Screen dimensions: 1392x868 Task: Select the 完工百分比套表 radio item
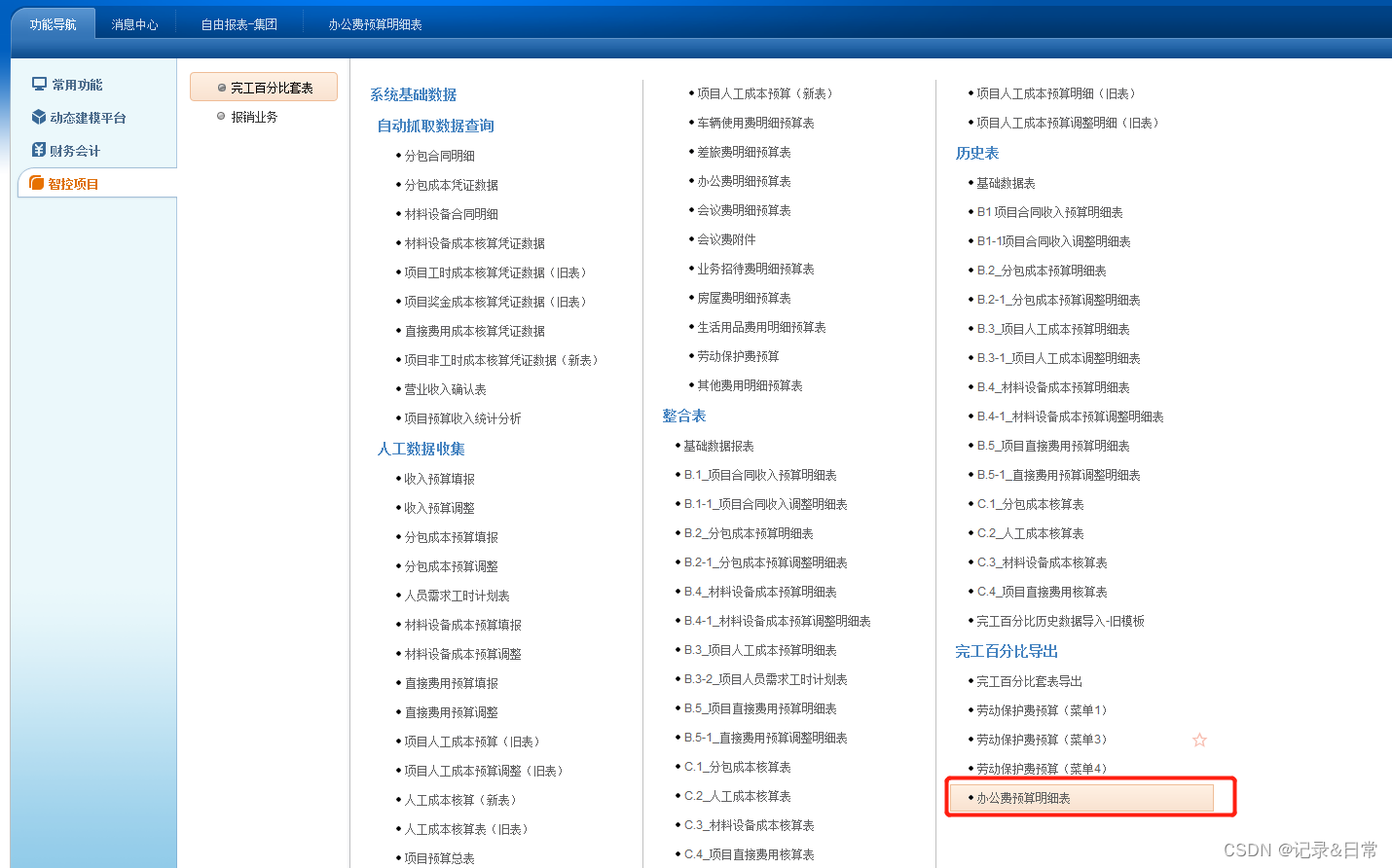[264, 87]
